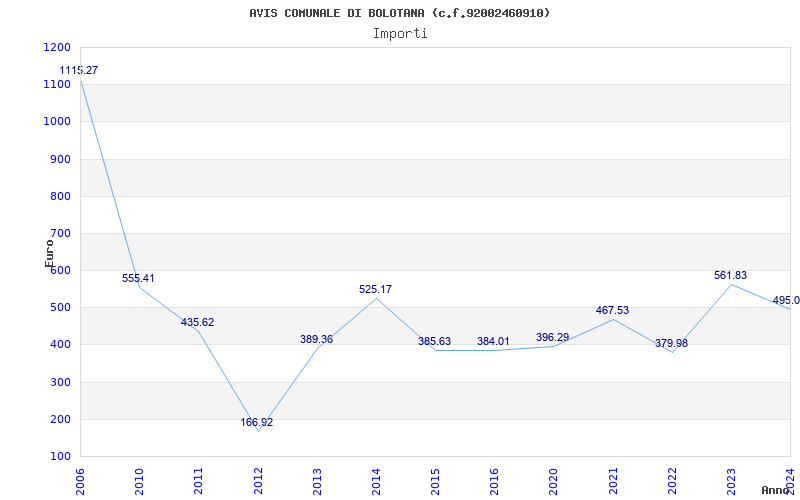Click the x-axis year 2015
The width and height of the screenshot is (800, 500).
click(x=435, y=481)
